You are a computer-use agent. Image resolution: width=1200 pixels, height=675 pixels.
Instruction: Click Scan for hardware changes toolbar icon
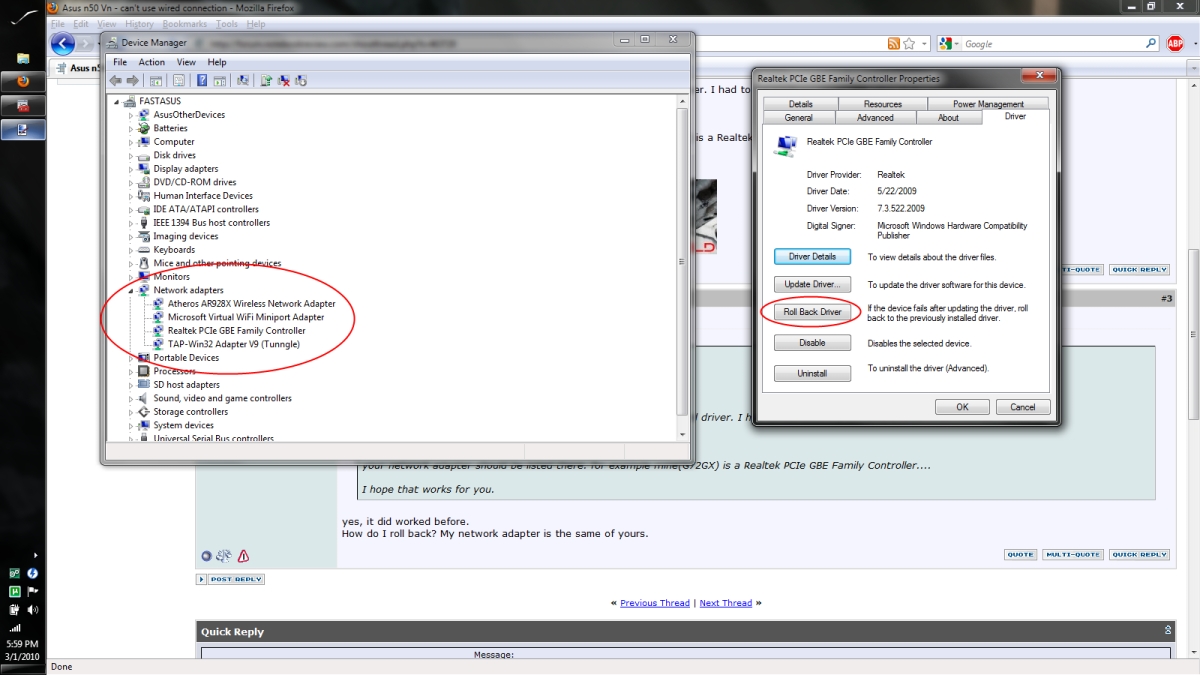click(243, 80)
